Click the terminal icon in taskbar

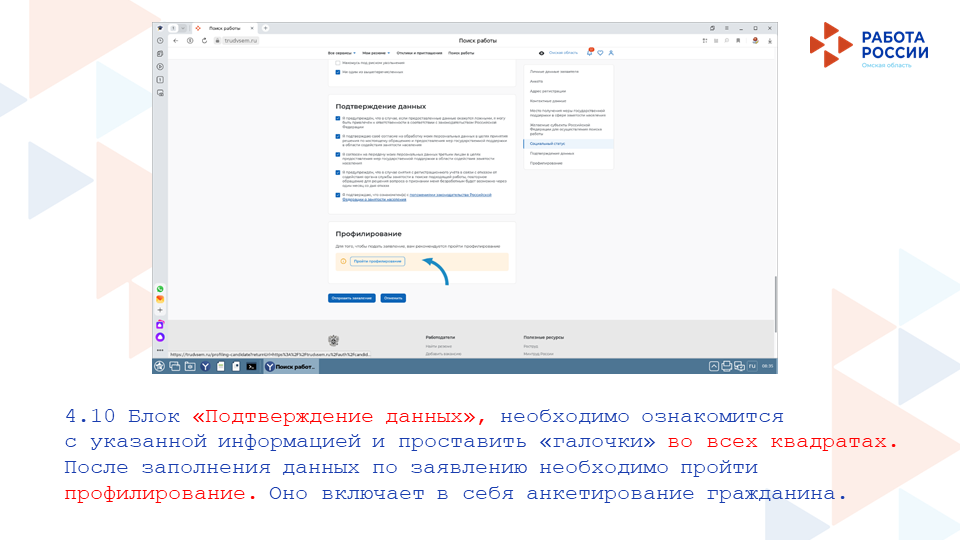[x=251, y=367]
